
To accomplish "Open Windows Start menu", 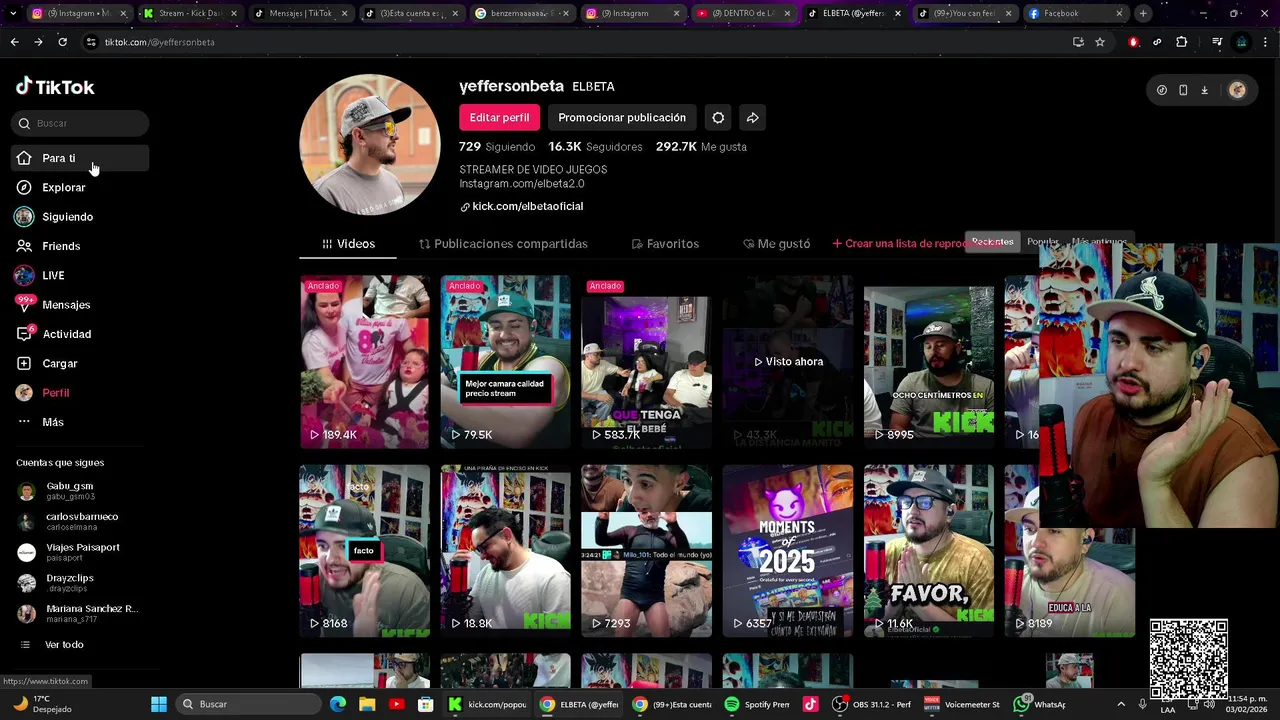I will coord(159,704).
